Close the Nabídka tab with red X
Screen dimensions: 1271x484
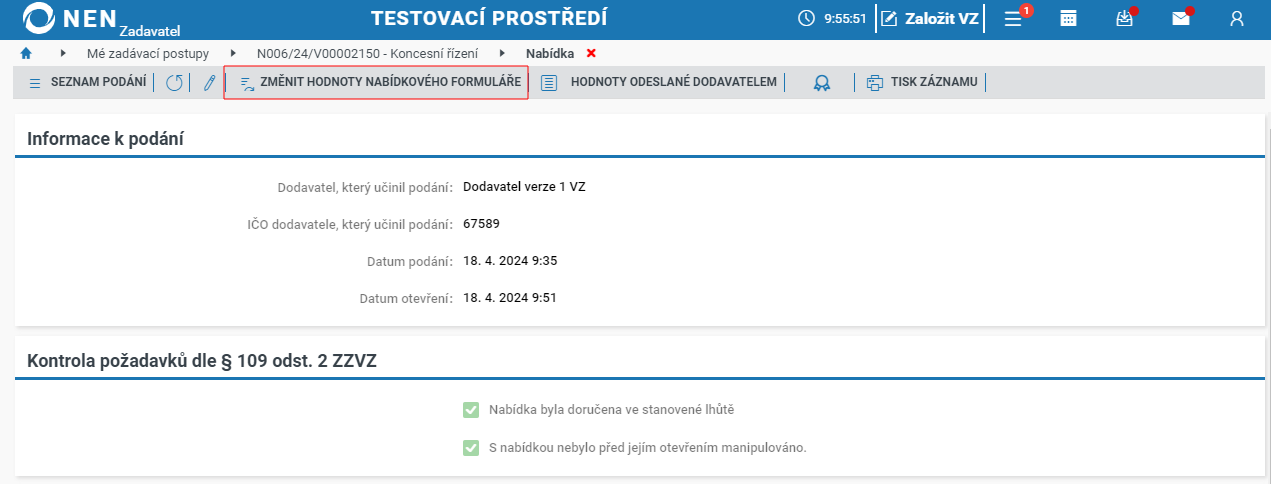(x=591, y=53)
